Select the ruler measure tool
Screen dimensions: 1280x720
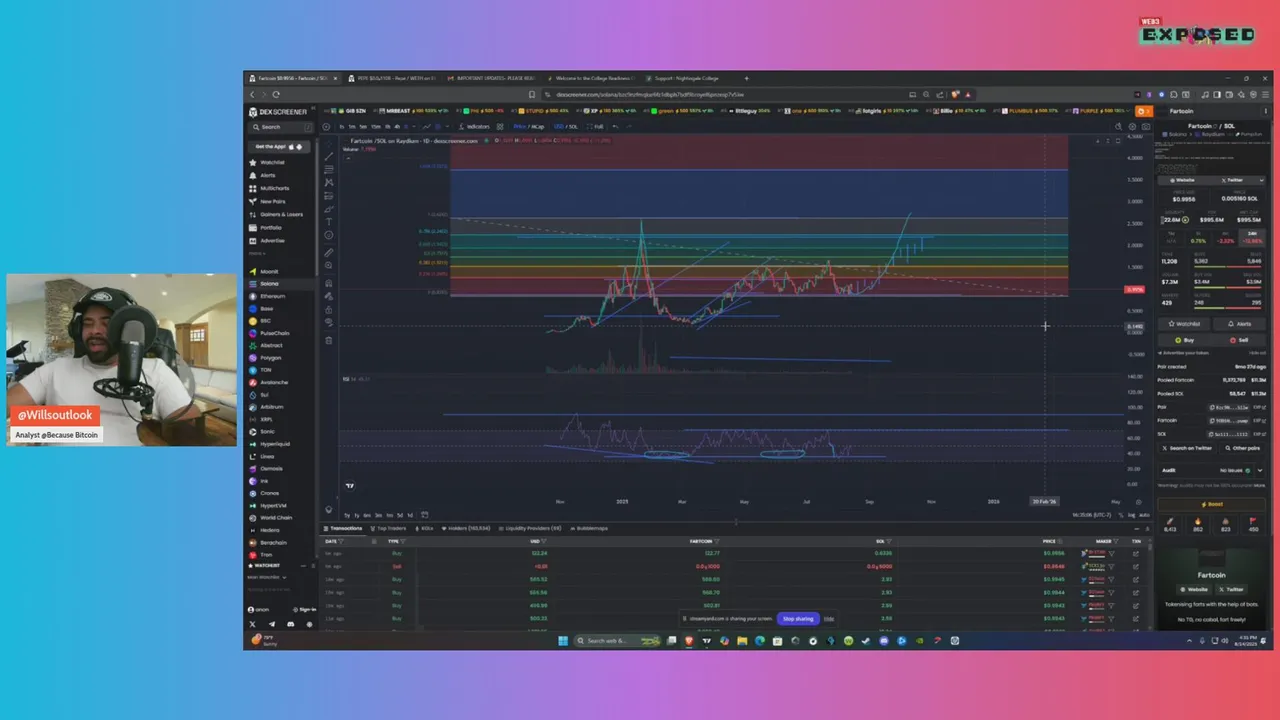tap(329, 252)
